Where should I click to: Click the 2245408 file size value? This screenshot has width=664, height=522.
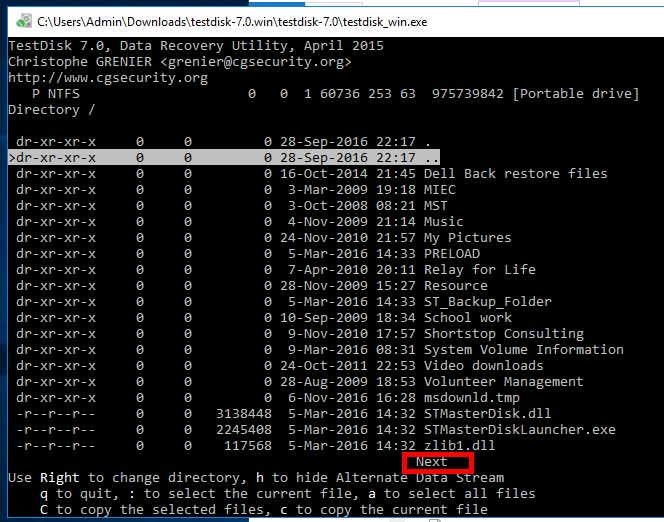click(x=244, y=430)
